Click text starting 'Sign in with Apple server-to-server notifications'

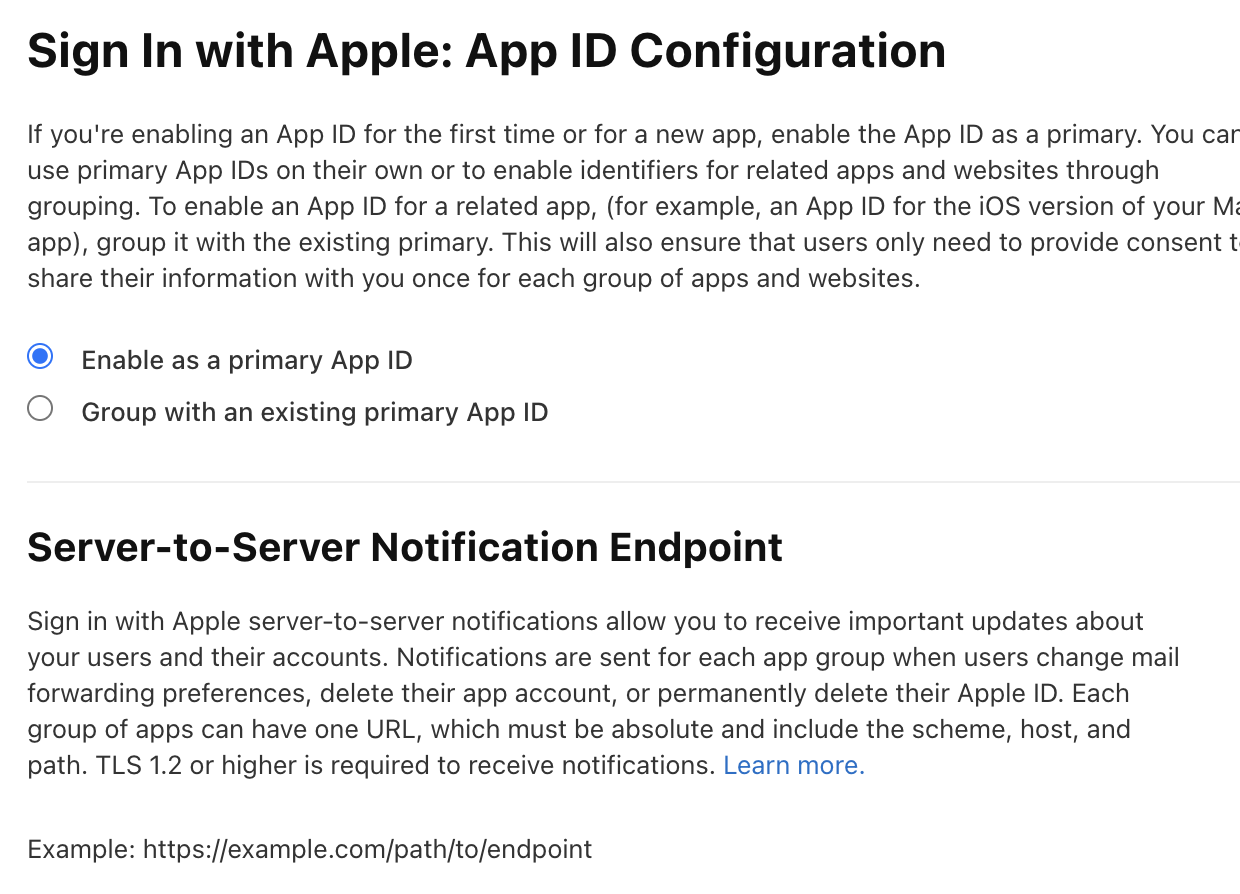coord(603,693)
